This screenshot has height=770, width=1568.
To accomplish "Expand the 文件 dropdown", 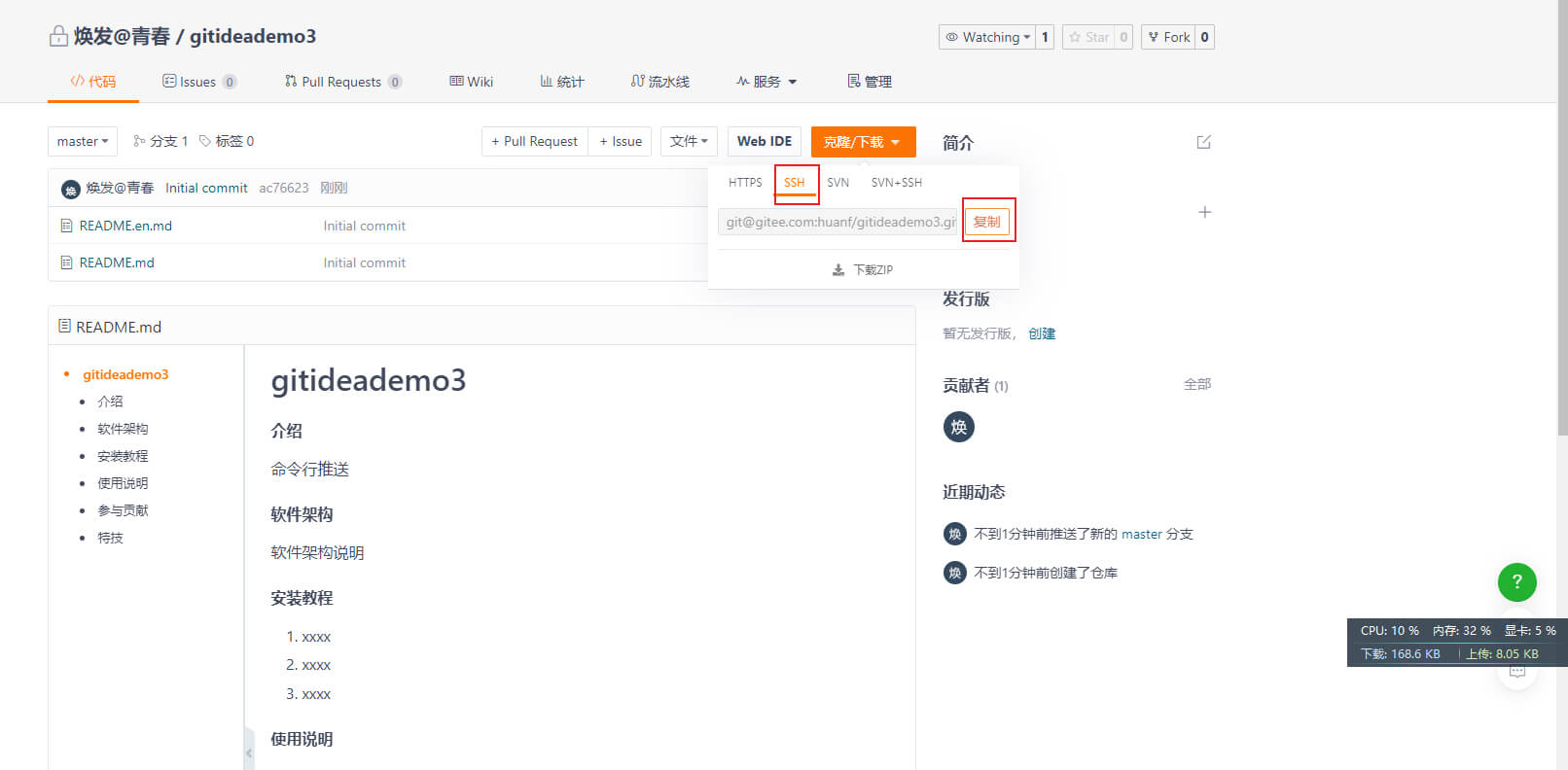I will click(x=689, y=141).
